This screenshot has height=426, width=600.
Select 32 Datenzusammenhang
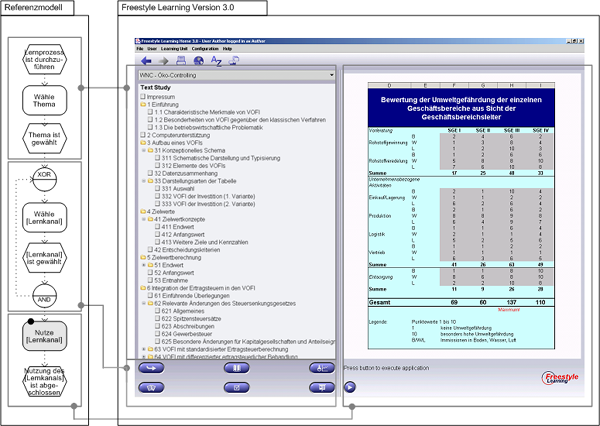[186, 173]
